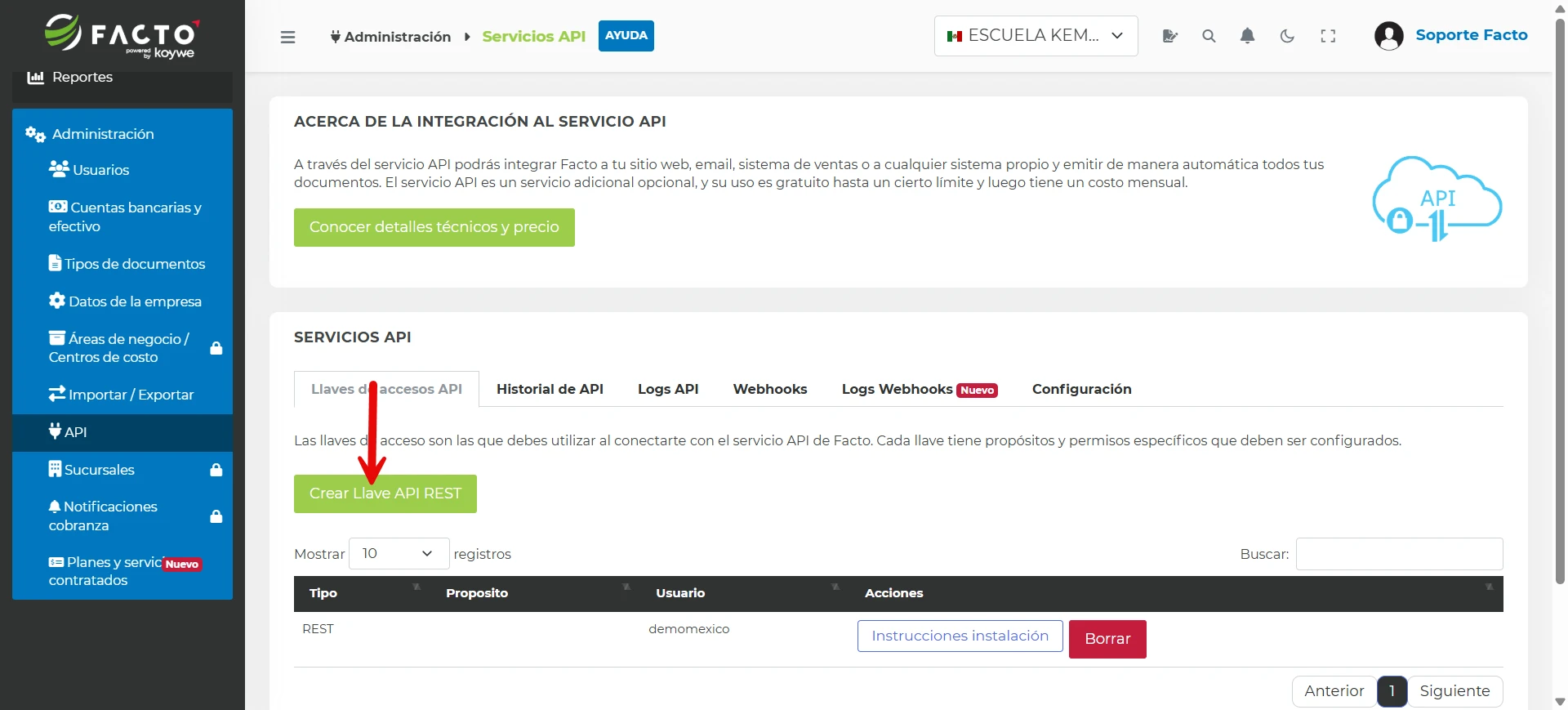The image size is (1568, 710).
Task: Click the search magnifier icon
Action: point(1209,36)
